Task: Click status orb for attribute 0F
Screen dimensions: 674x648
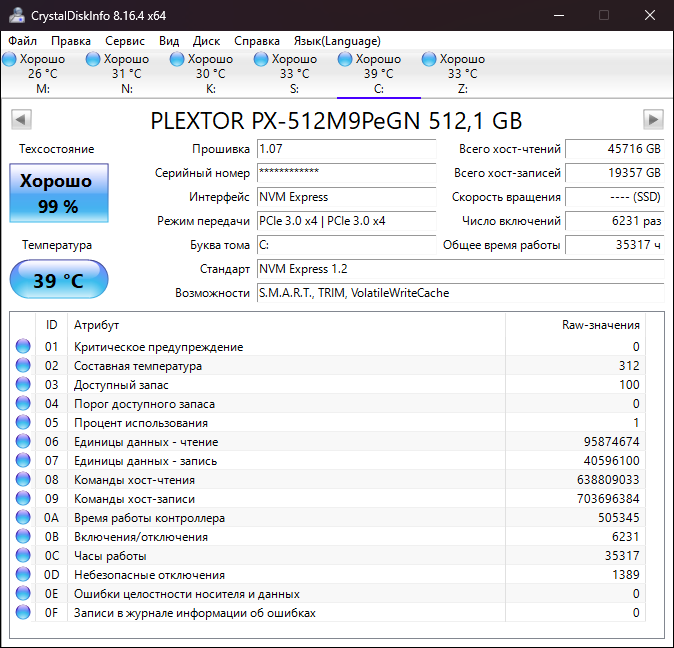Action: [23, 612]
